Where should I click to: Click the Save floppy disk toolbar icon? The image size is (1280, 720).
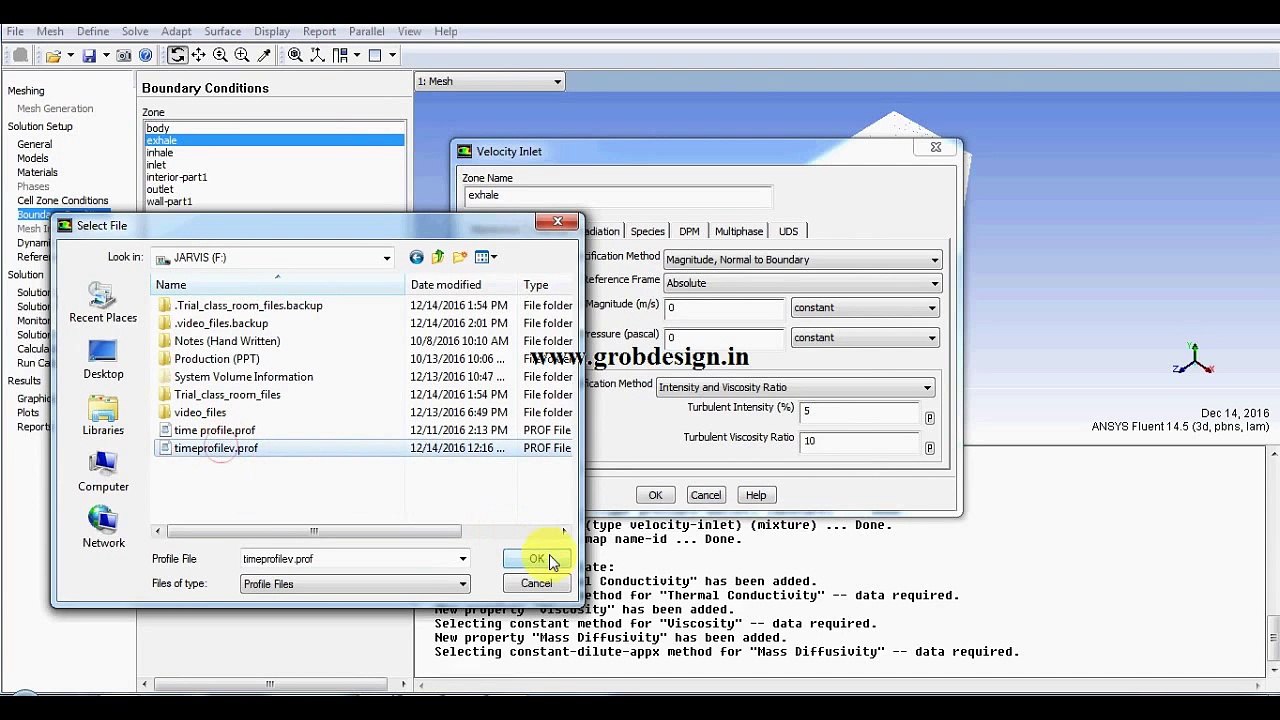[x=89, y=56]
